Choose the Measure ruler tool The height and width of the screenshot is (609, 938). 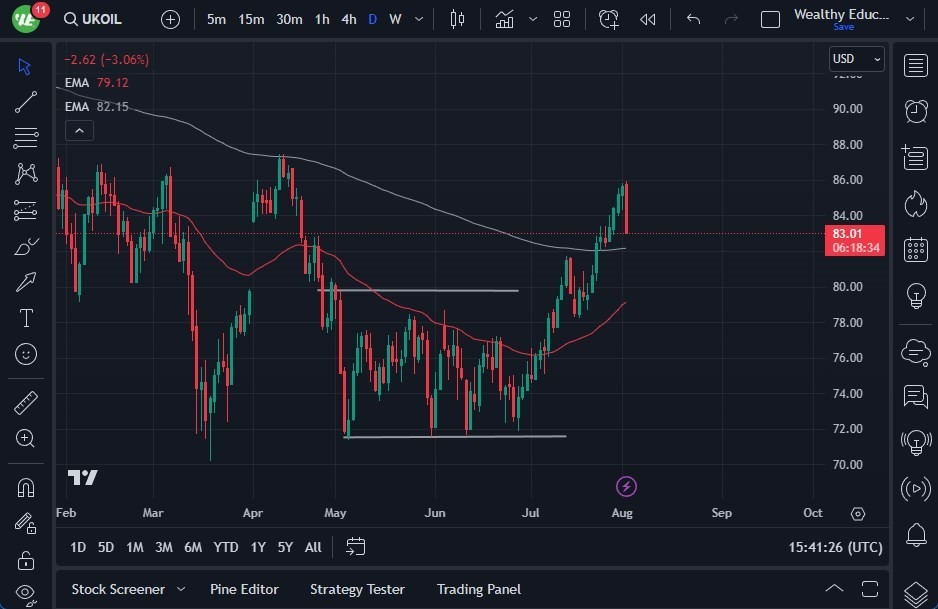26,403
